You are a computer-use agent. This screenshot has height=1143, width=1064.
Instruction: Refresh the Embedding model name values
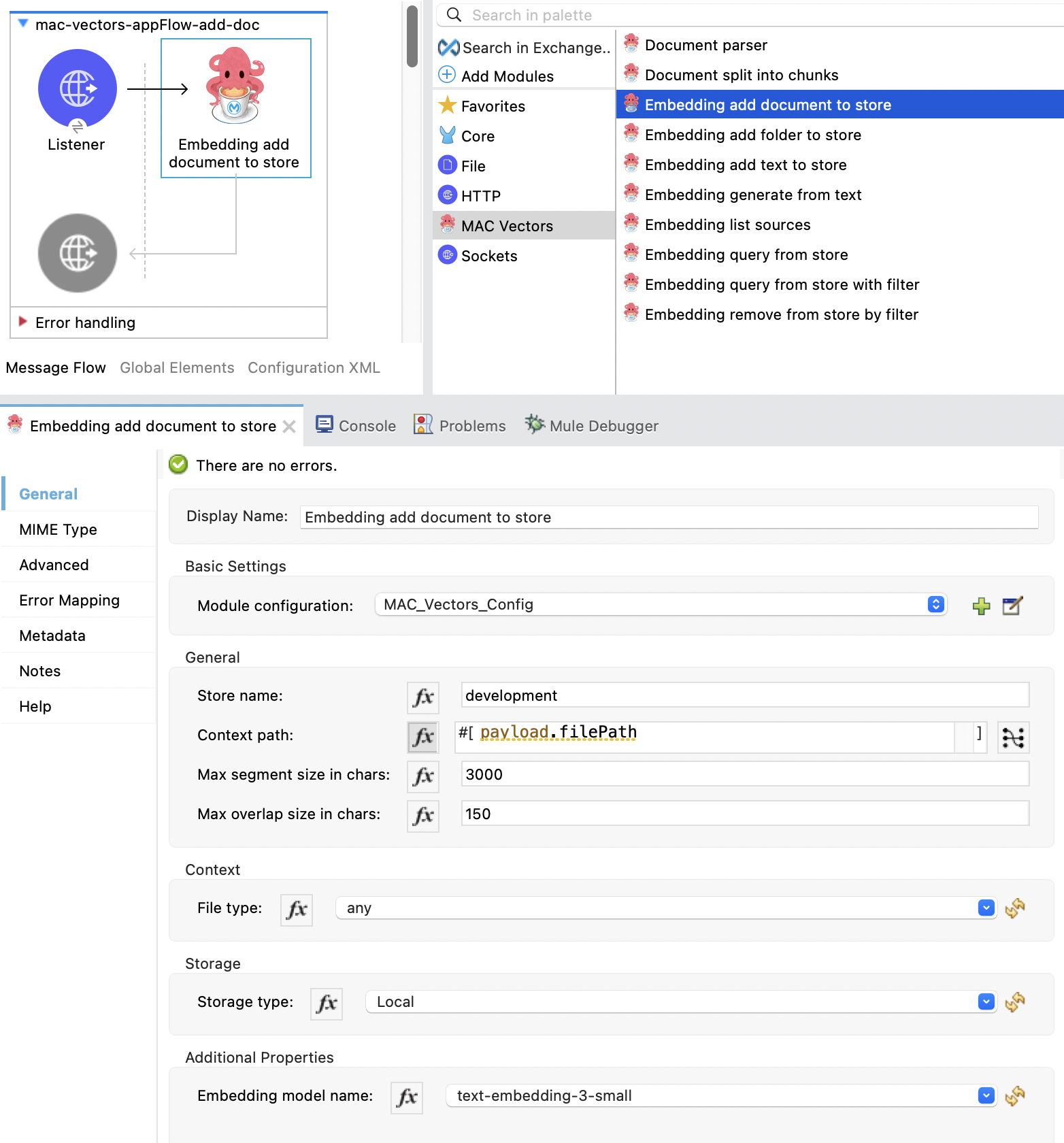1015,1095
